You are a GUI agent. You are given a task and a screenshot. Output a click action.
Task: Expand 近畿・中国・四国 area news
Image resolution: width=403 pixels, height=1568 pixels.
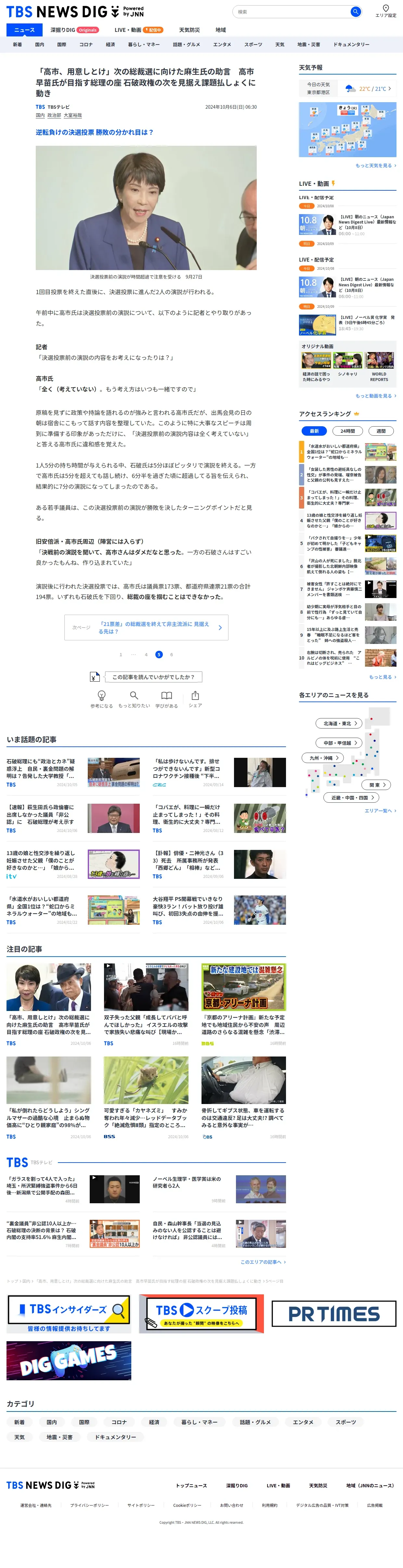point(352,798)
